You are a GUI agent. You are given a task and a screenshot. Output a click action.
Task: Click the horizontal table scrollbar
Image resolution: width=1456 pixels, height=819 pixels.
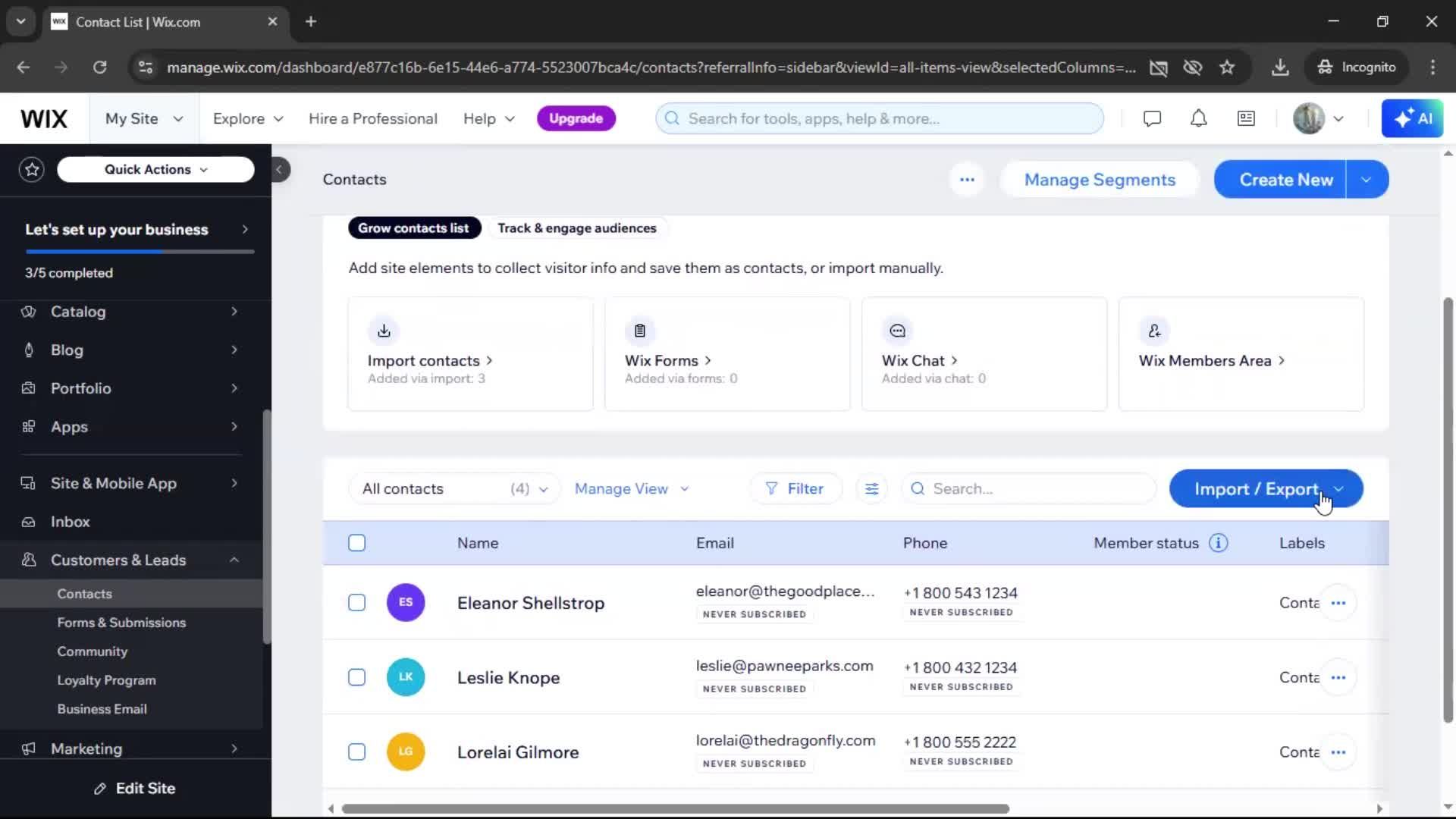coord(675,809)
